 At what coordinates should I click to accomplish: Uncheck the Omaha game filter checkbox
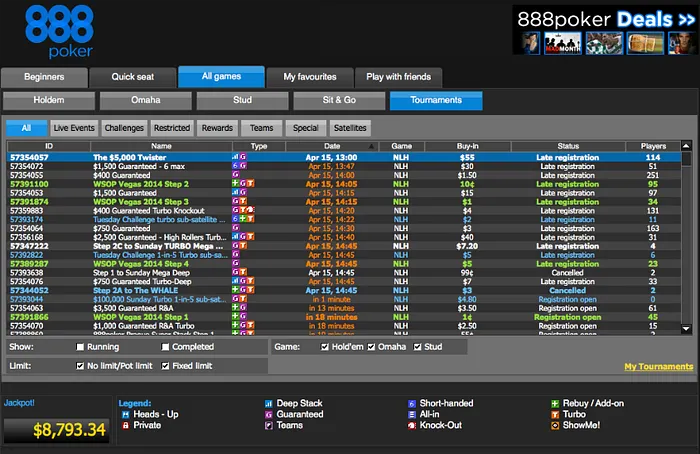(371, 347)
